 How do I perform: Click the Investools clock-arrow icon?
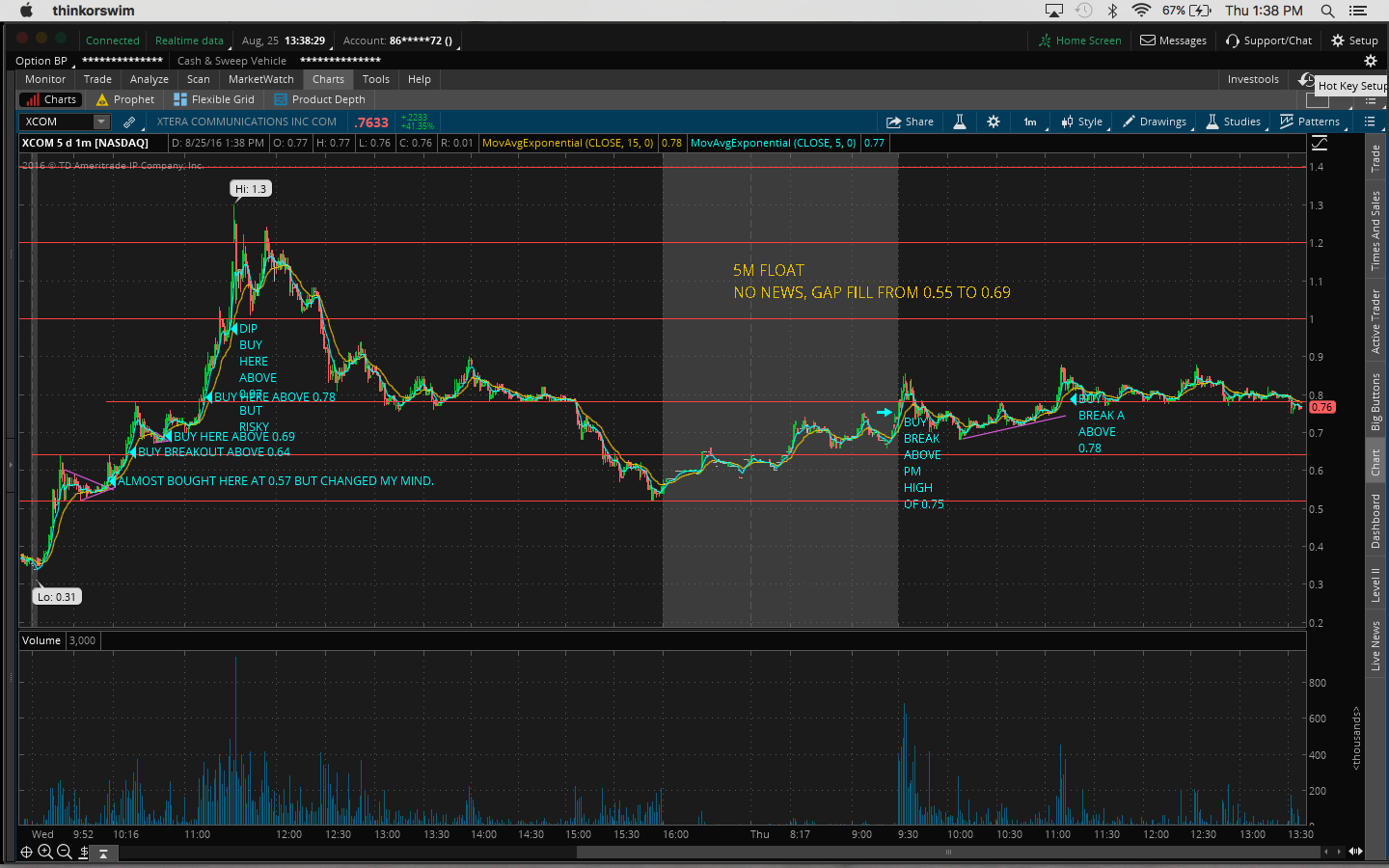click(1306, 79)
